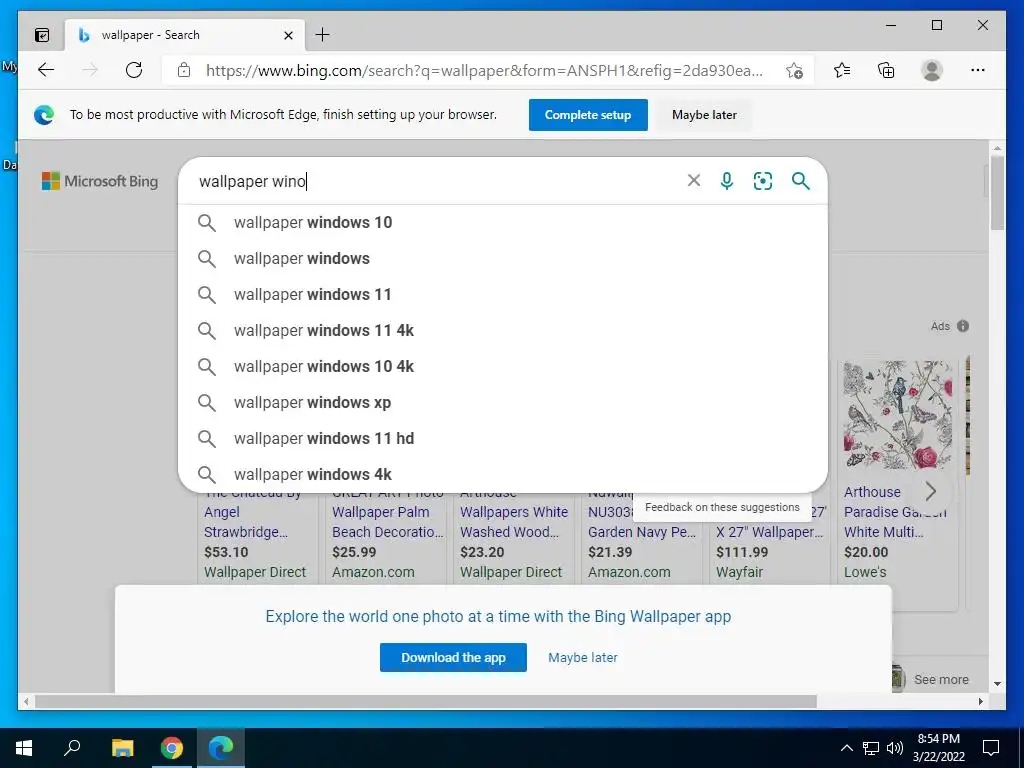
Task: Open Windows Start menu
Action: [24, 748]
